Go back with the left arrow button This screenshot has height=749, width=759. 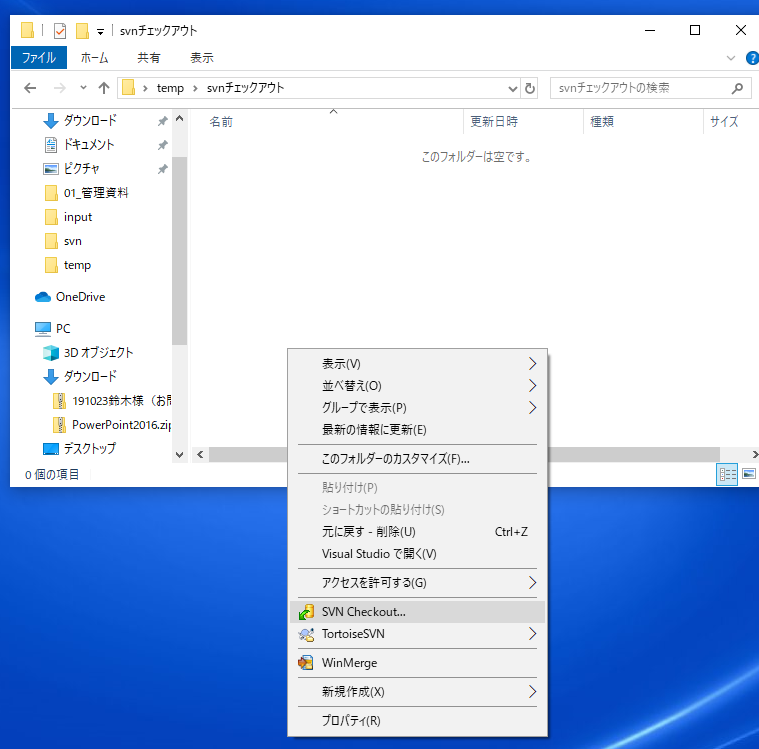click(x=30, y=88)
